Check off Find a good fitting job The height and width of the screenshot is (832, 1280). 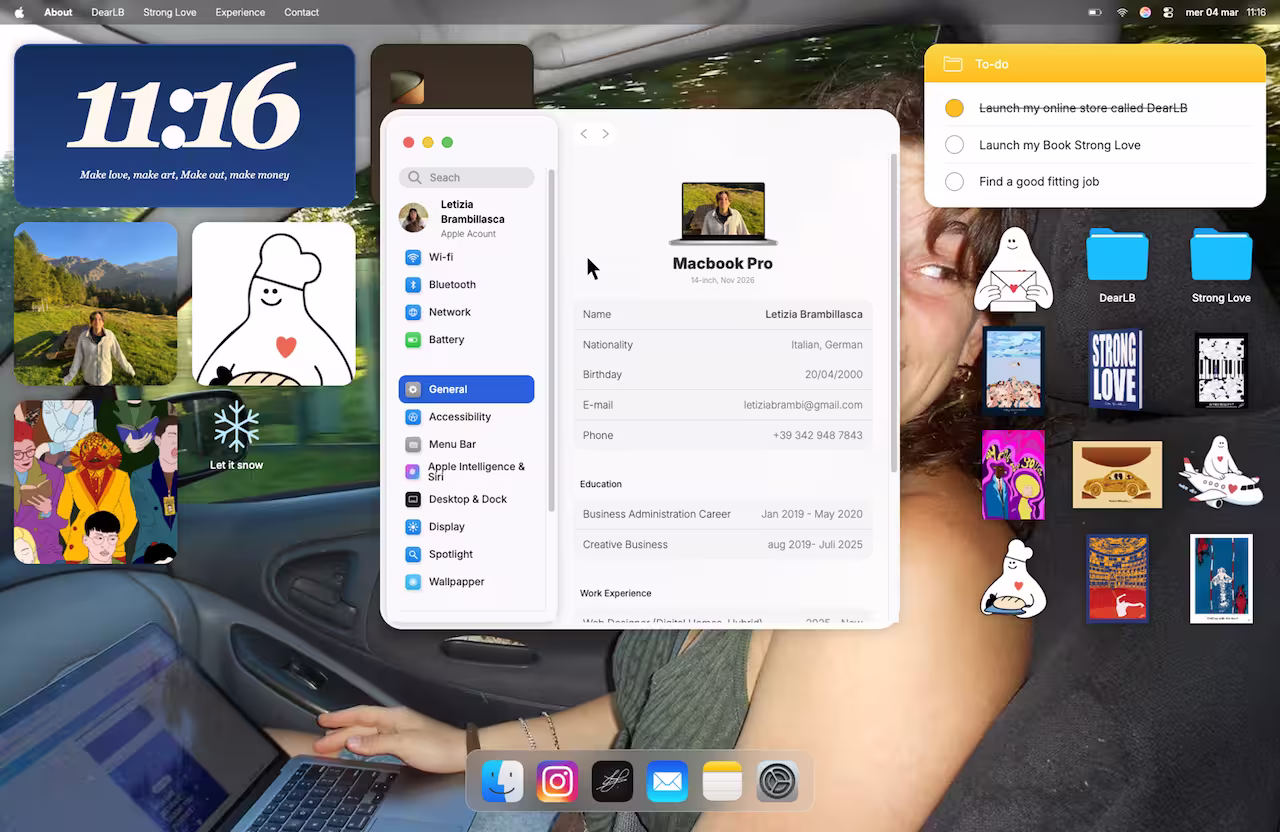coord(954,182)
